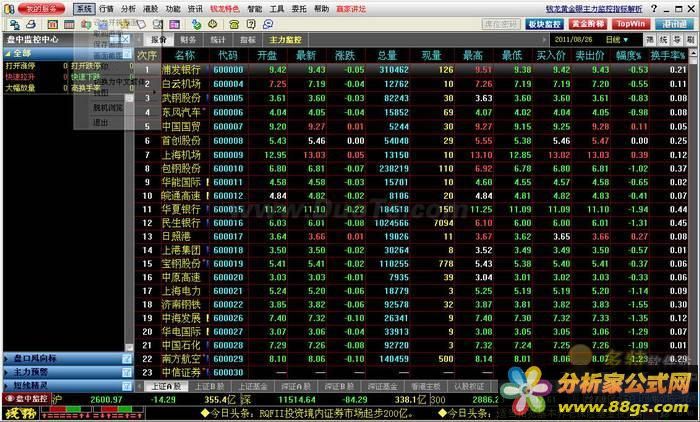The image size is (700, 422).
Task: Click the TopWin button
Action: 631,24
